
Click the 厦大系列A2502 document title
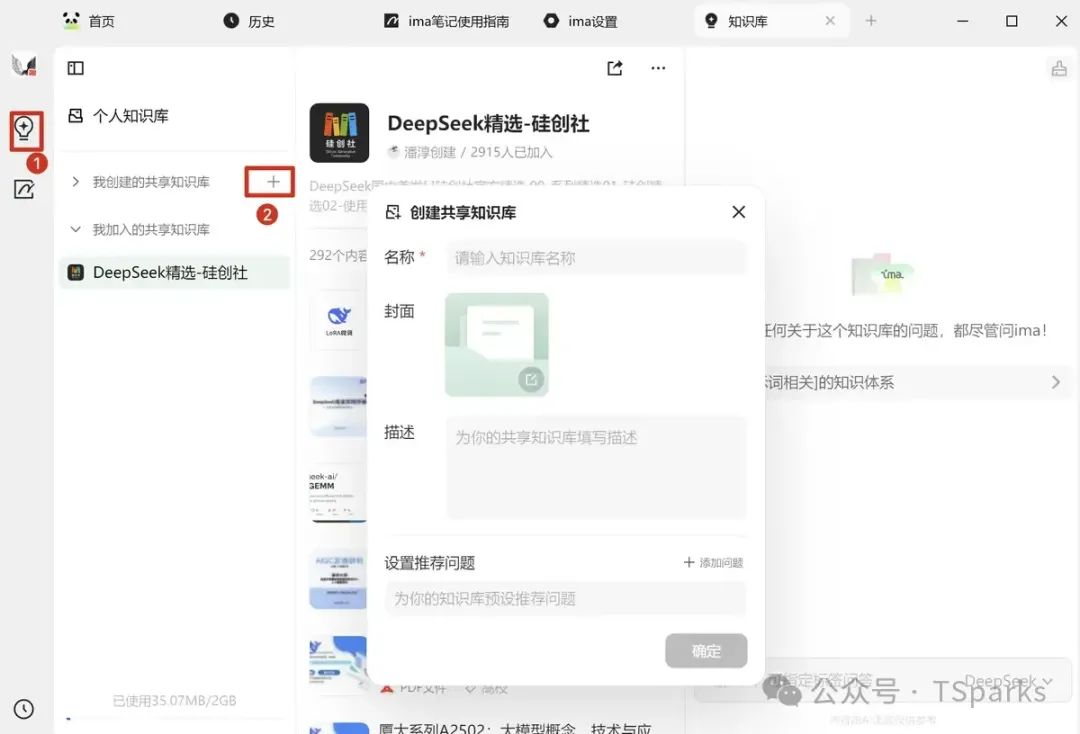pyautogui.click(x=515, y=728)
